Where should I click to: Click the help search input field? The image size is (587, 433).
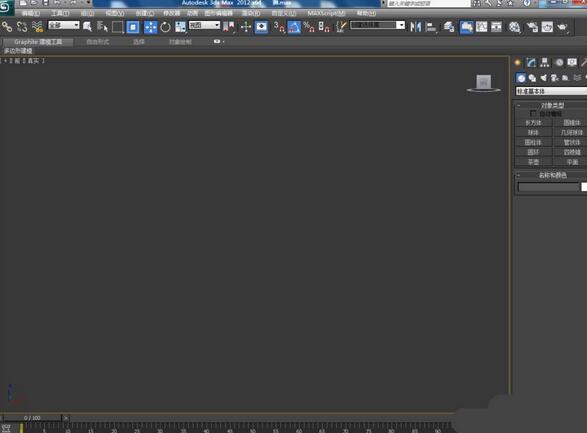(428, 3)
